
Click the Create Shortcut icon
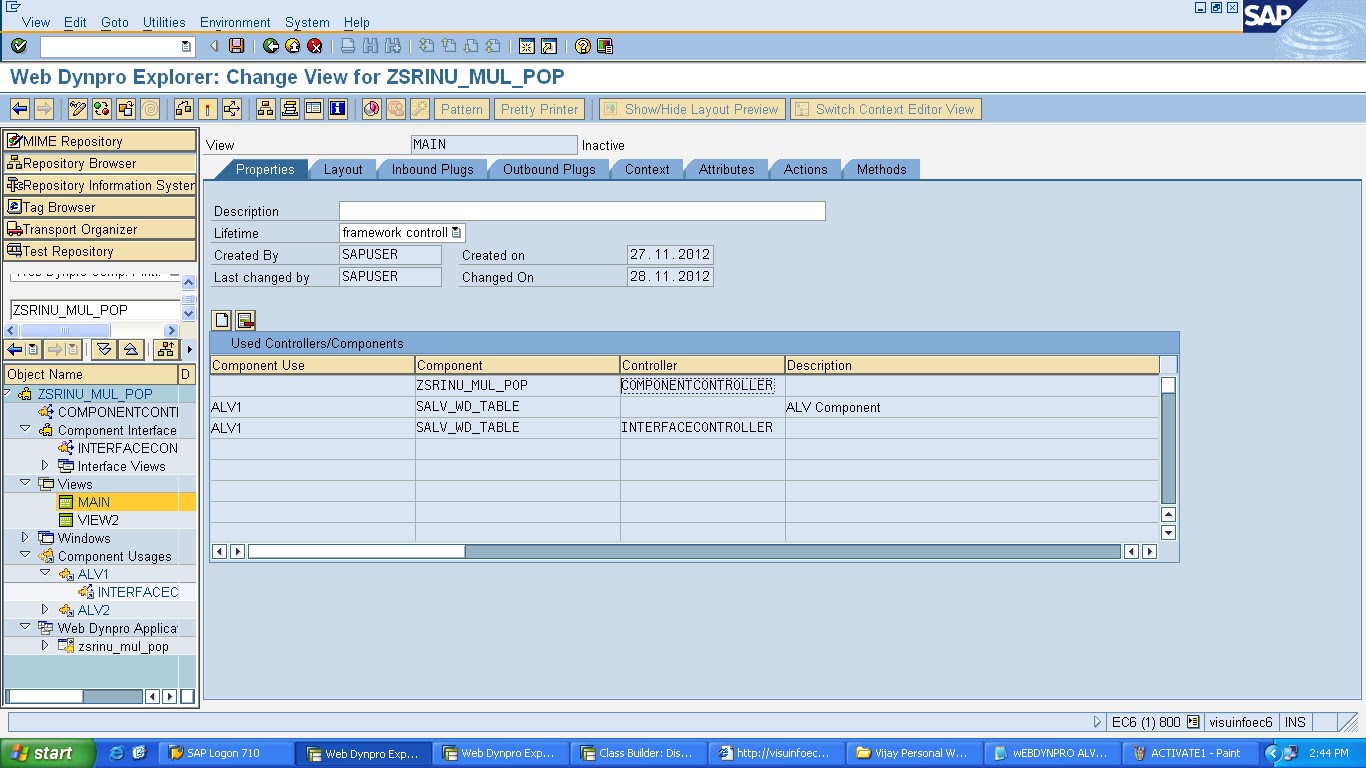coord(548,46)
